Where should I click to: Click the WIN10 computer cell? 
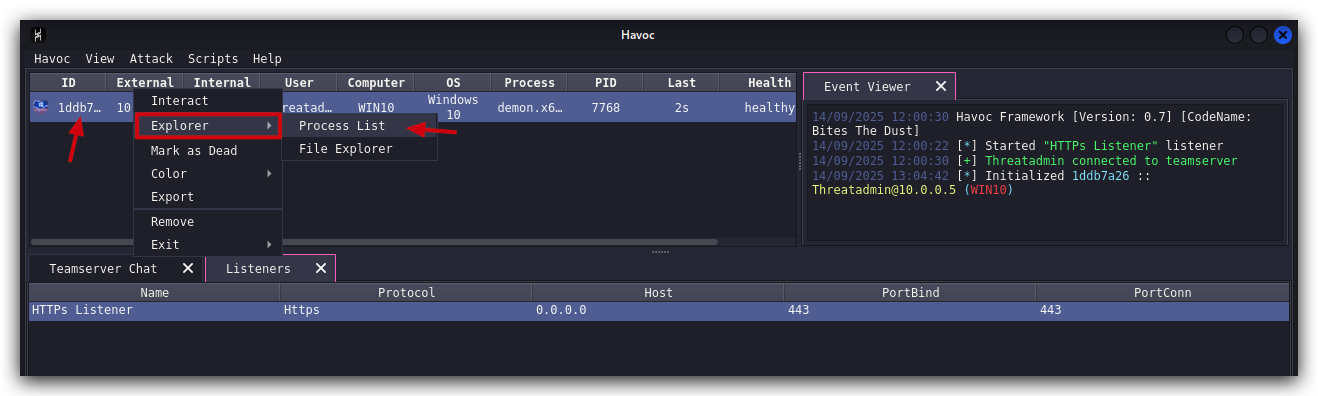(x=376, y=107)
